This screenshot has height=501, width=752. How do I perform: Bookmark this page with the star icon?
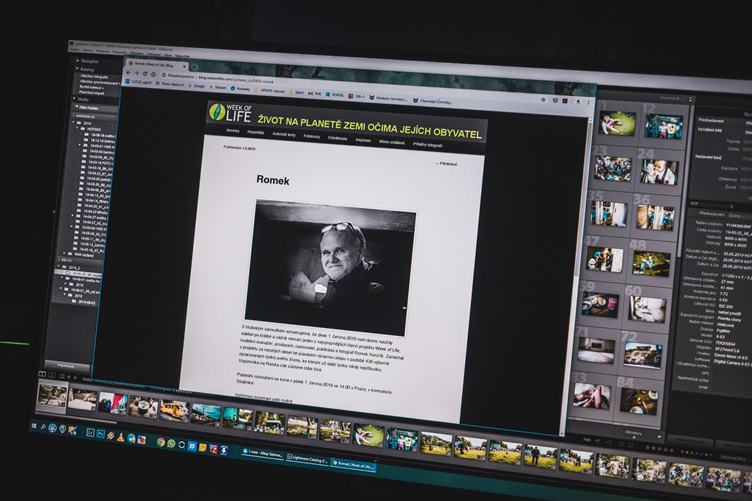(543, 100)
